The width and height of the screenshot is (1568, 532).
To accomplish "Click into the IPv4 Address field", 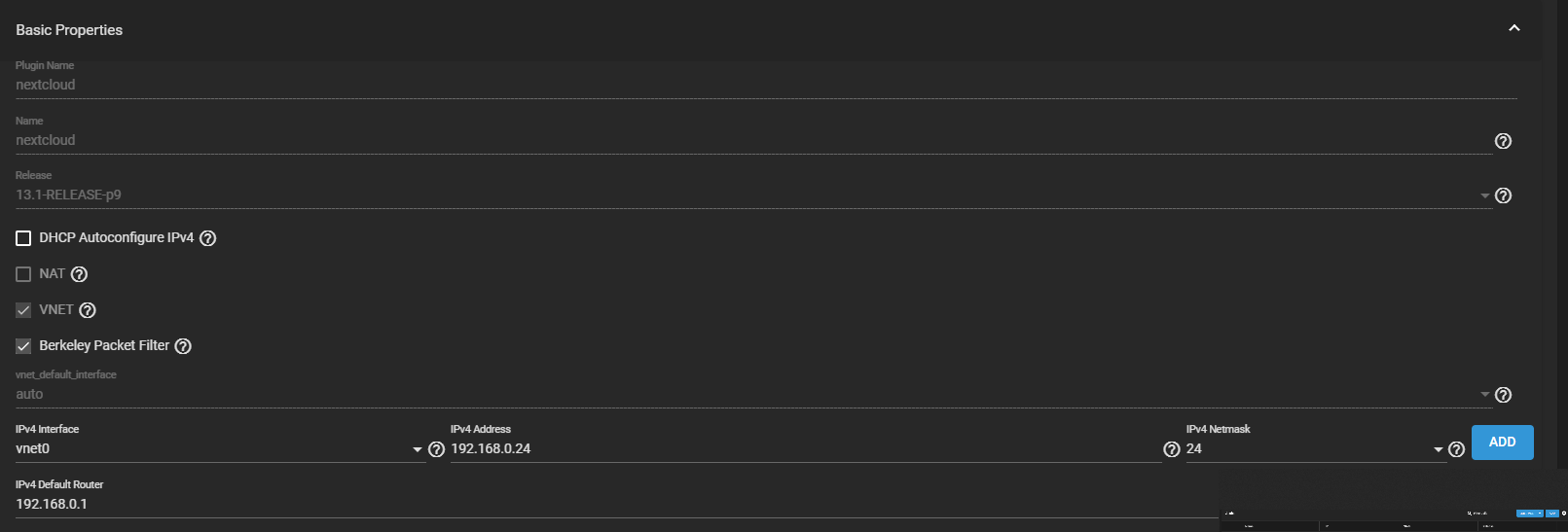I will click(x=804, y=449).
